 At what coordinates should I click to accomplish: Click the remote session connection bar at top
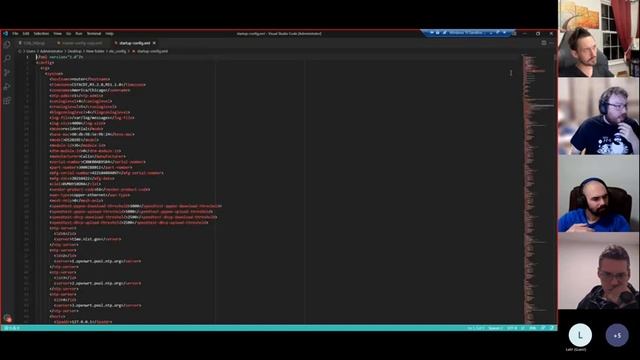tap(466, 32)
